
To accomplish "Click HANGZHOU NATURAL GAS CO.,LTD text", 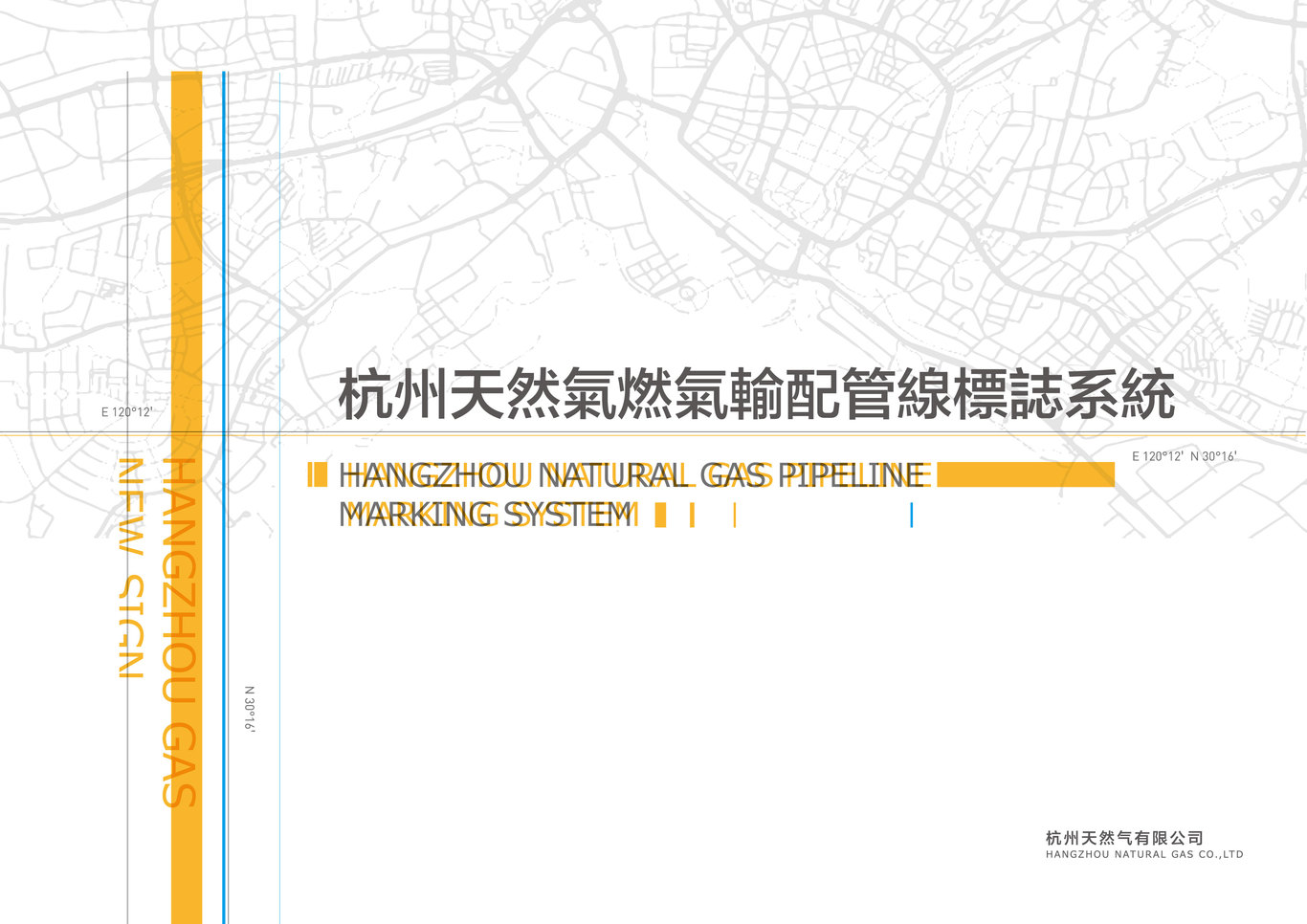I will (1144, 855).
